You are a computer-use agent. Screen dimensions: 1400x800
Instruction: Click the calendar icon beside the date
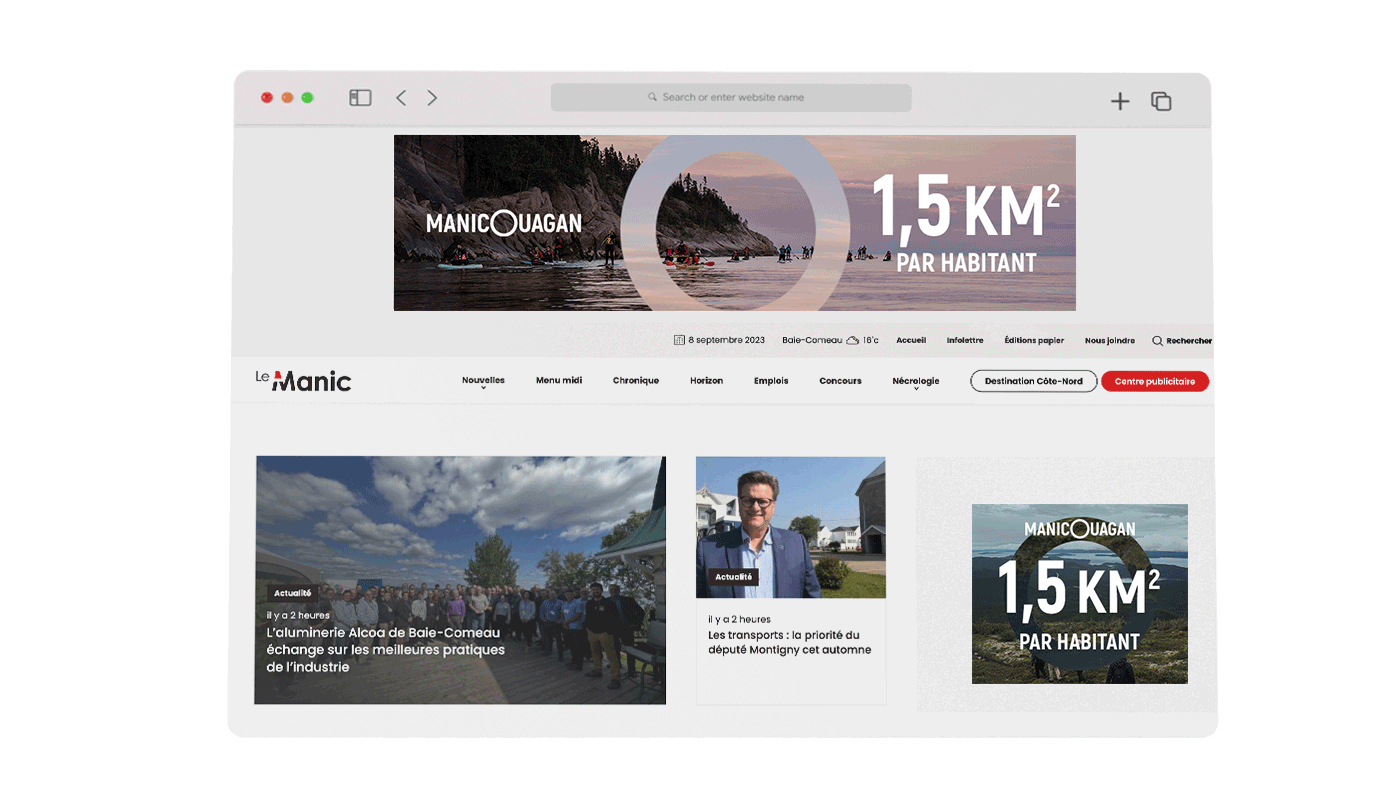tap(679, 340)
